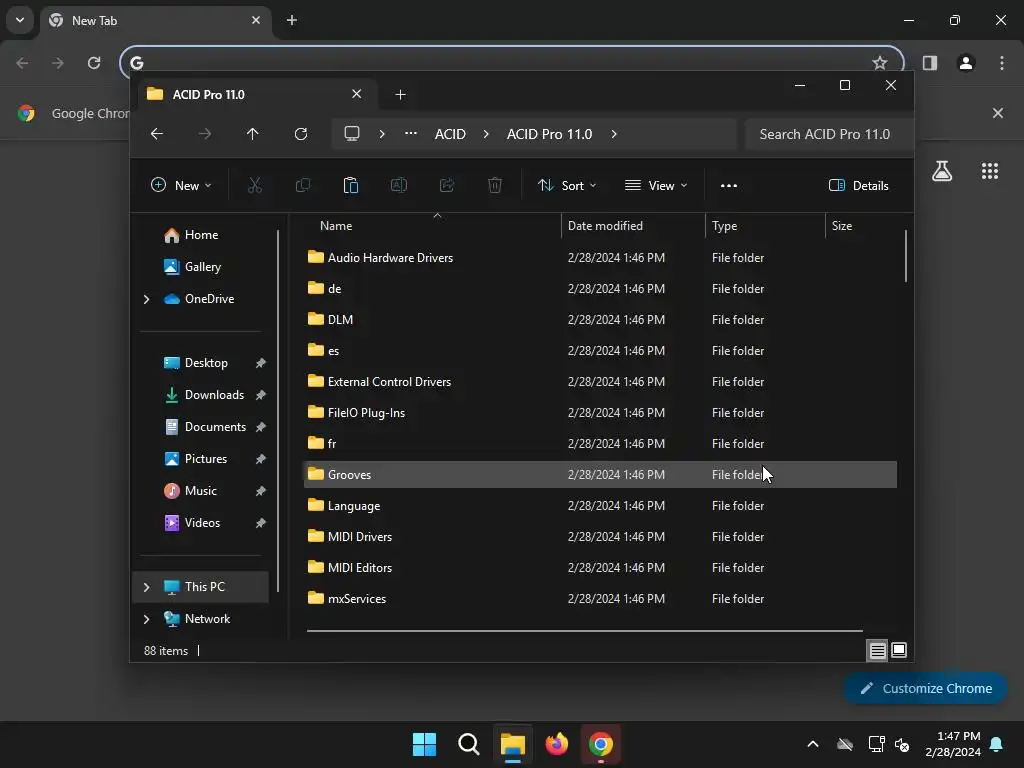The width and height of the screenshot is (1024, 768).
Task: Click the PC monitor icon in address bar
Action: click(352, 134)
